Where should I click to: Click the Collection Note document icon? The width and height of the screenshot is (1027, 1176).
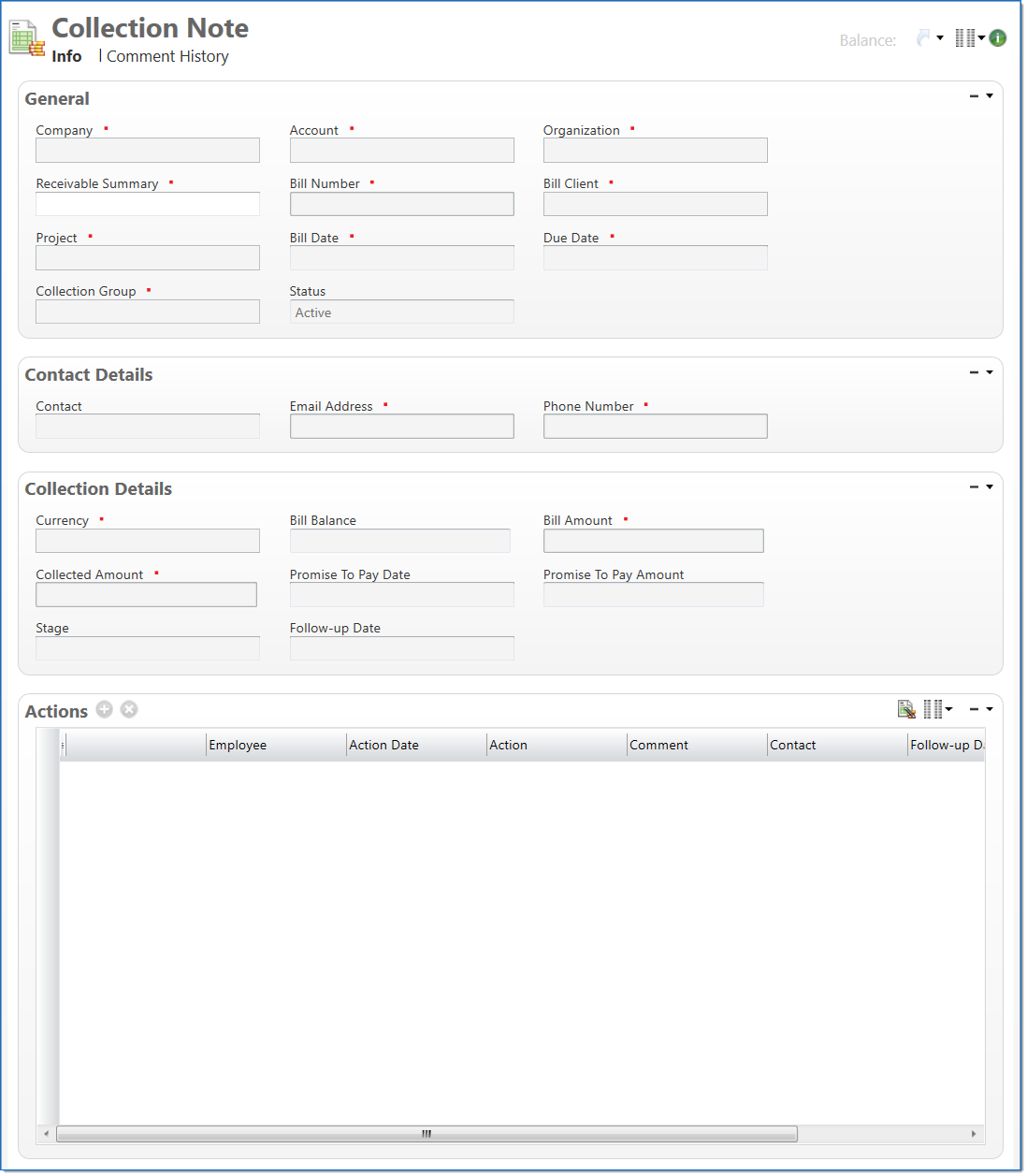(x=27, y=38)
